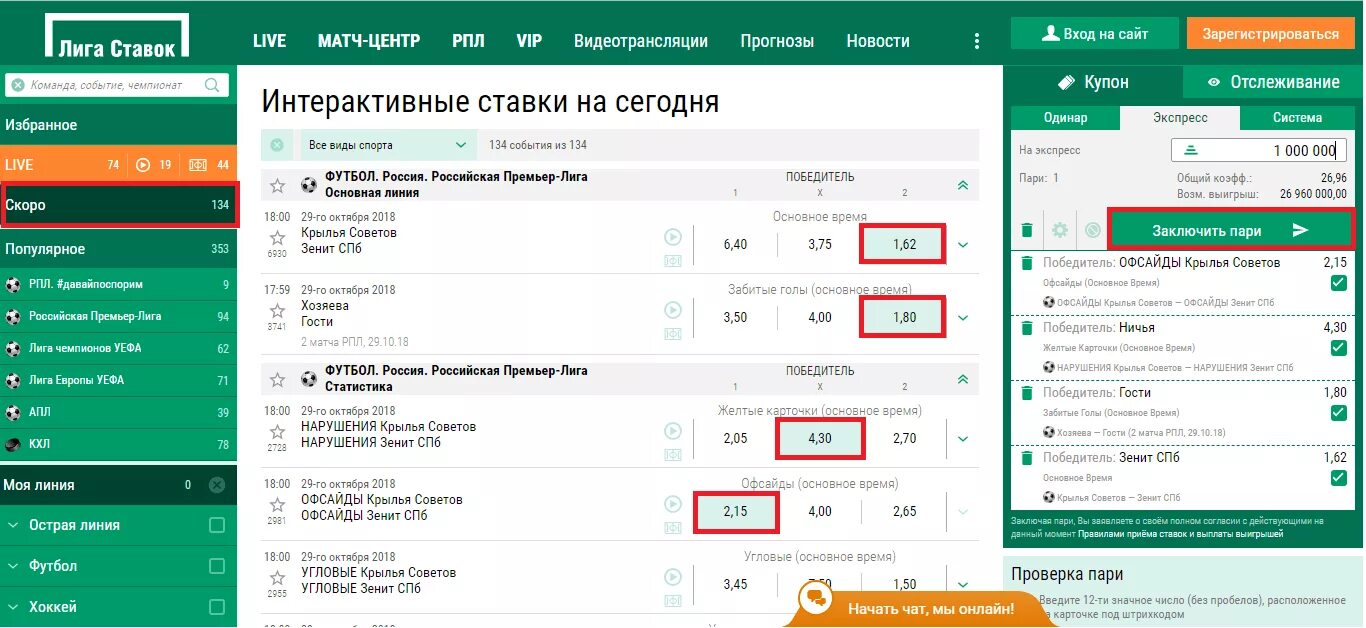
Task: Star the НАРУШЕНИЯ Крылья Советов match
Action: [278, 432]
